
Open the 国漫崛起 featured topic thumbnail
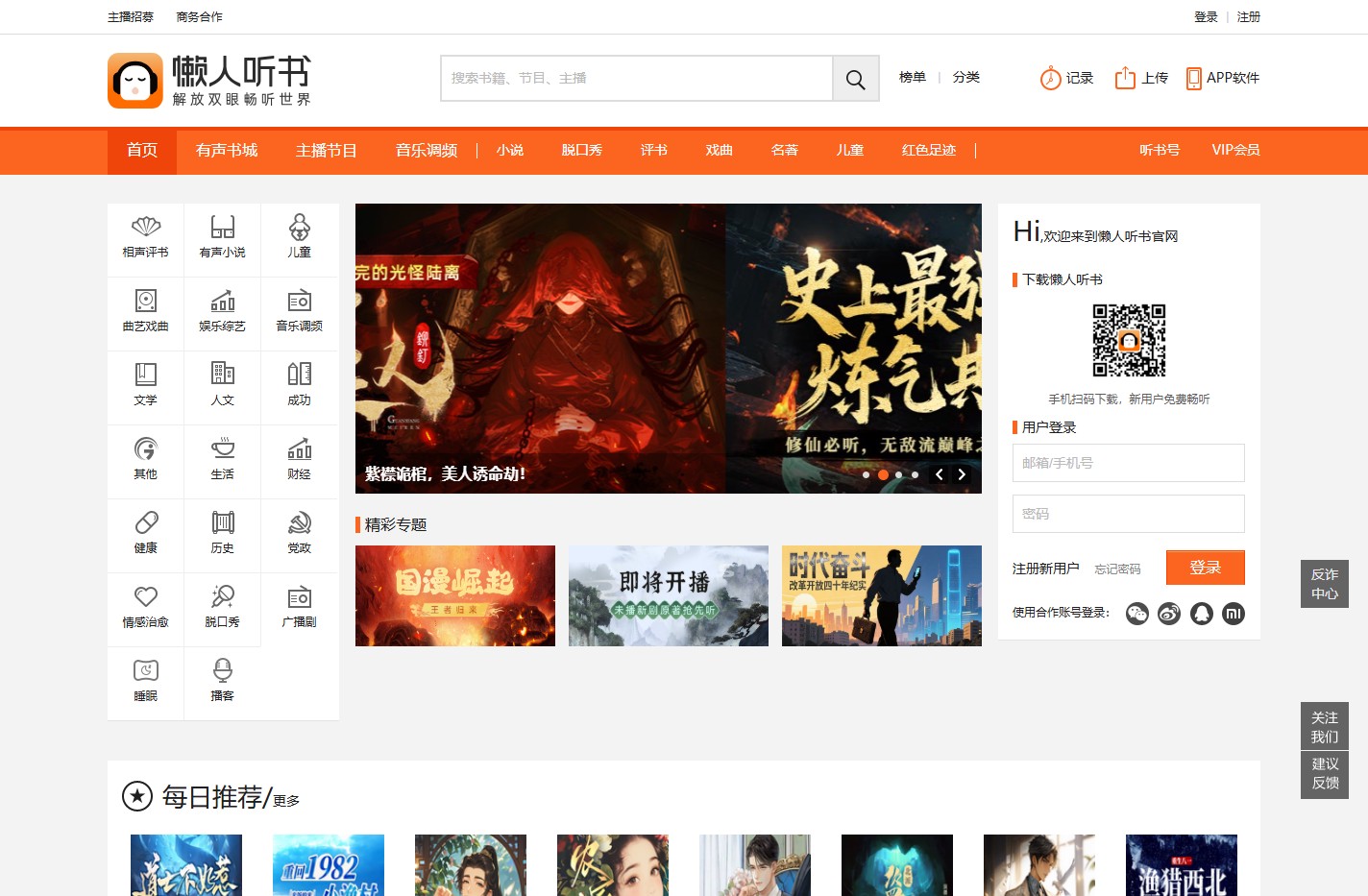coord(455,596)
